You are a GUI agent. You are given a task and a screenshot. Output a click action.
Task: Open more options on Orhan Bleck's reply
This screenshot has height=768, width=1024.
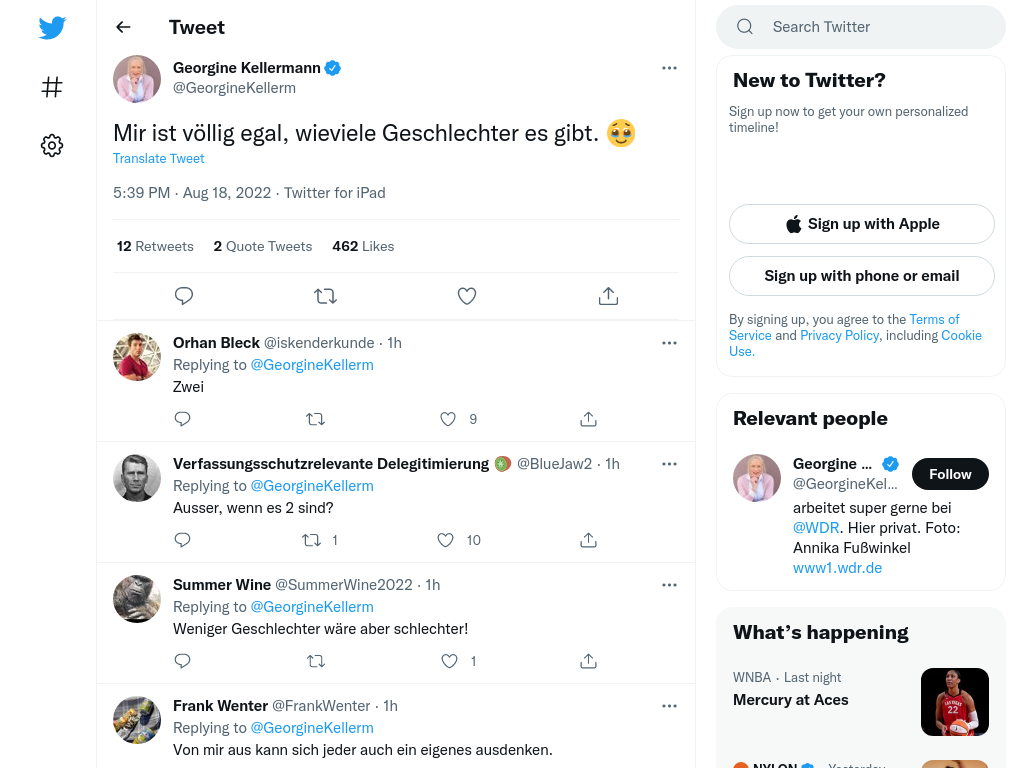[x=669, y=343]
